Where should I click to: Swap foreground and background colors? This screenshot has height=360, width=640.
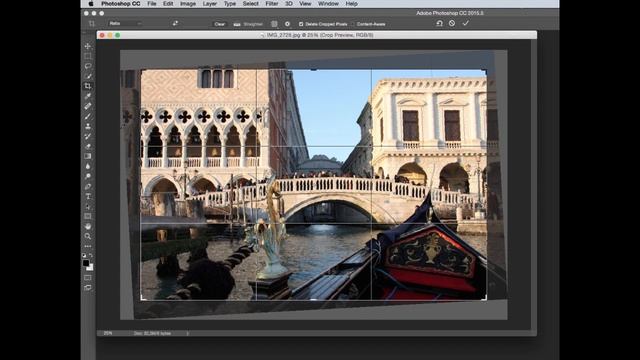coord(91,256)
